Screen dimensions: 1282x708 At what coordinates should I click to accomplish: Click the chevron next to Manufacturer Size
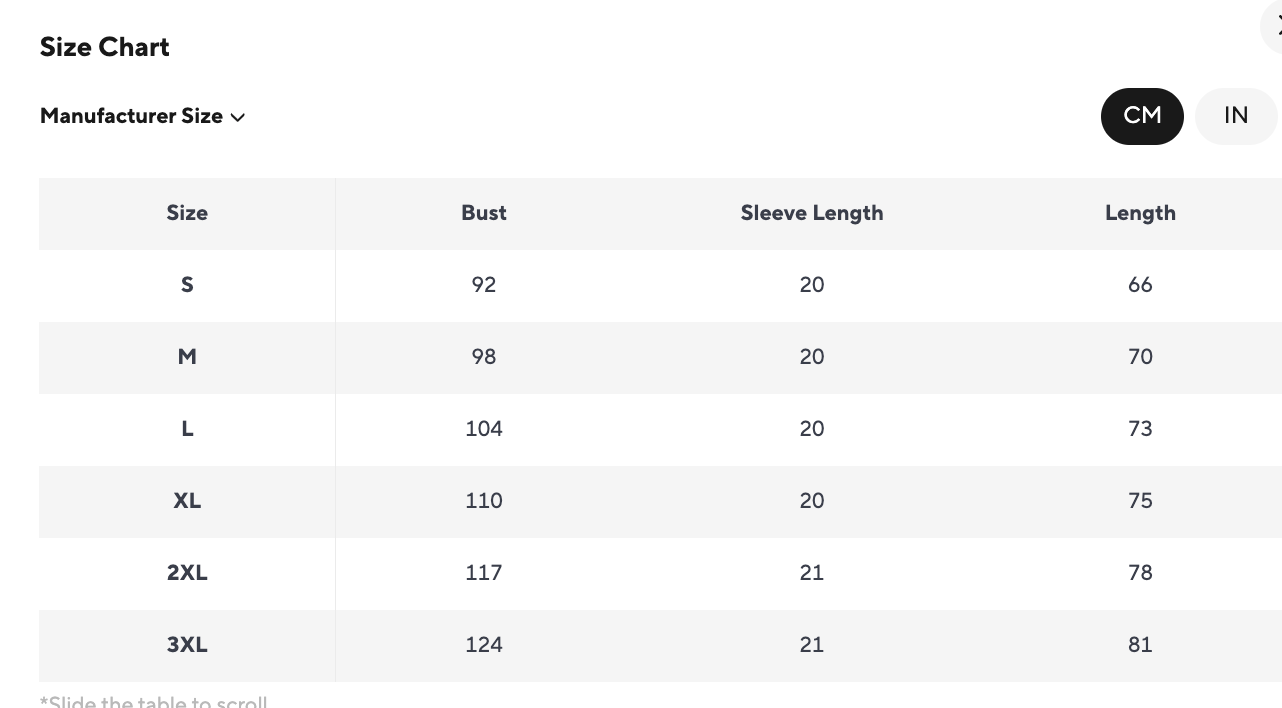(x=238, y=117)
